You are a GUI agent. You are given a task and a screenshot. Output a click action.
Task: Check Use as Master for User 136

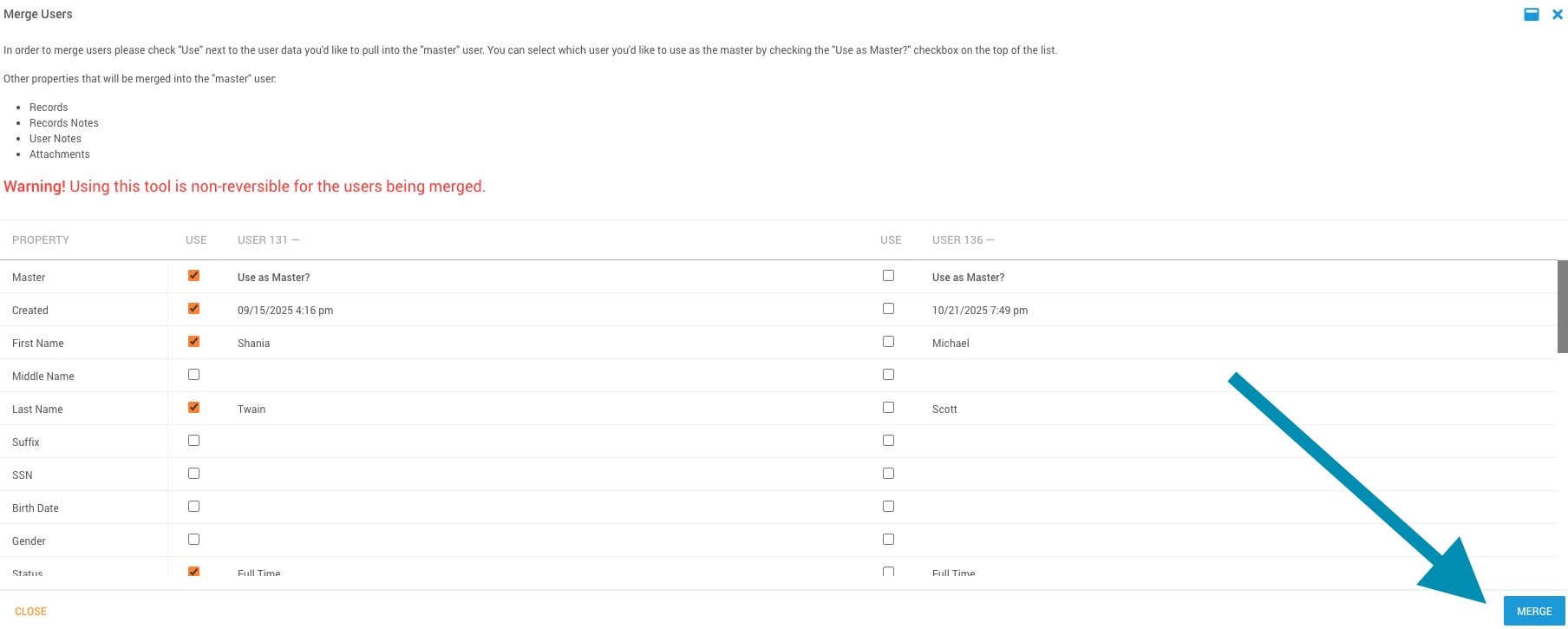pyautogui.click(x=888, y=276)
